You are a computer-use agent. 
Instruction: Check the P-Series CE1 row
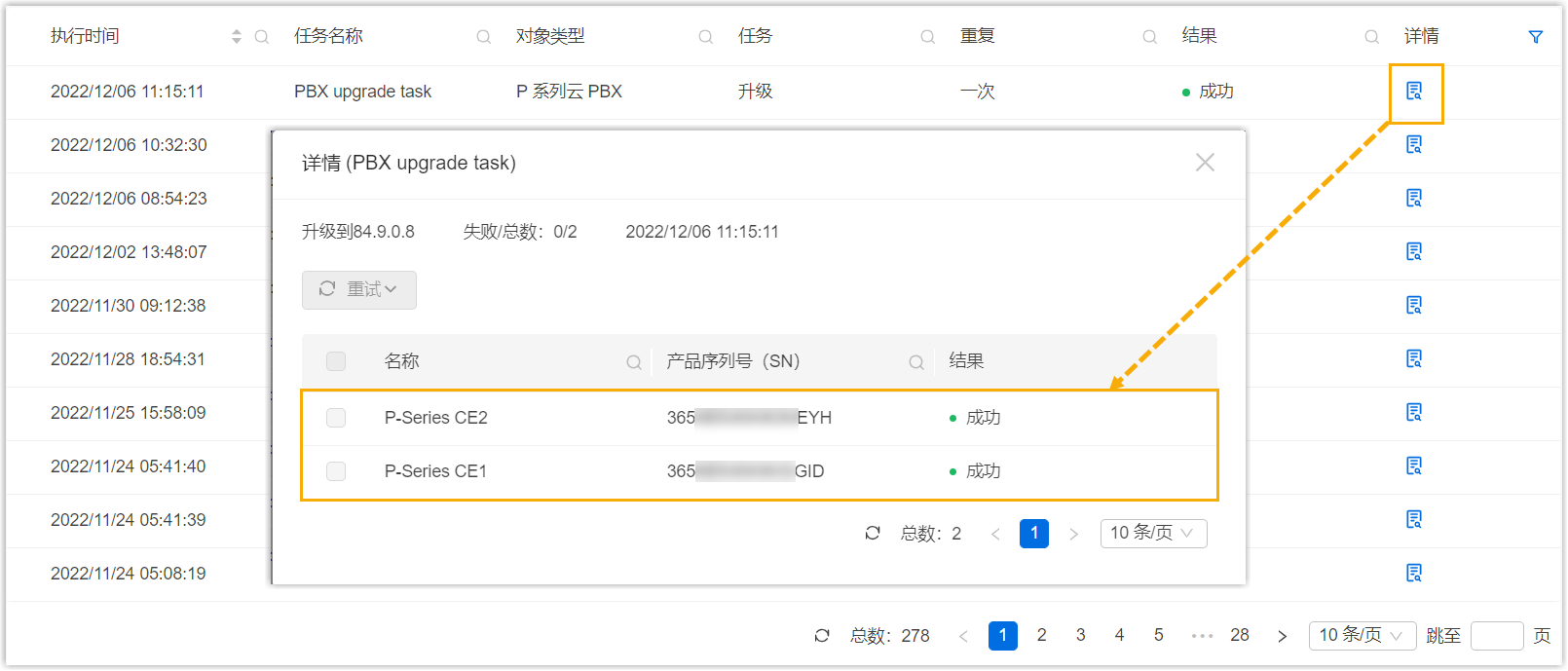click(336, 471)
